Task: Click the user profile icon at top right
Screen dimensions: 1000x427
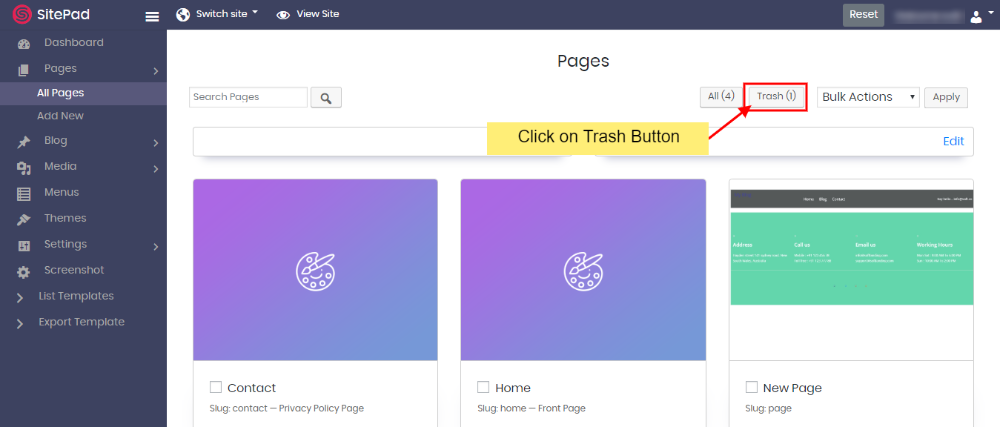Action: pyautogui.click(x=976, y=16)
